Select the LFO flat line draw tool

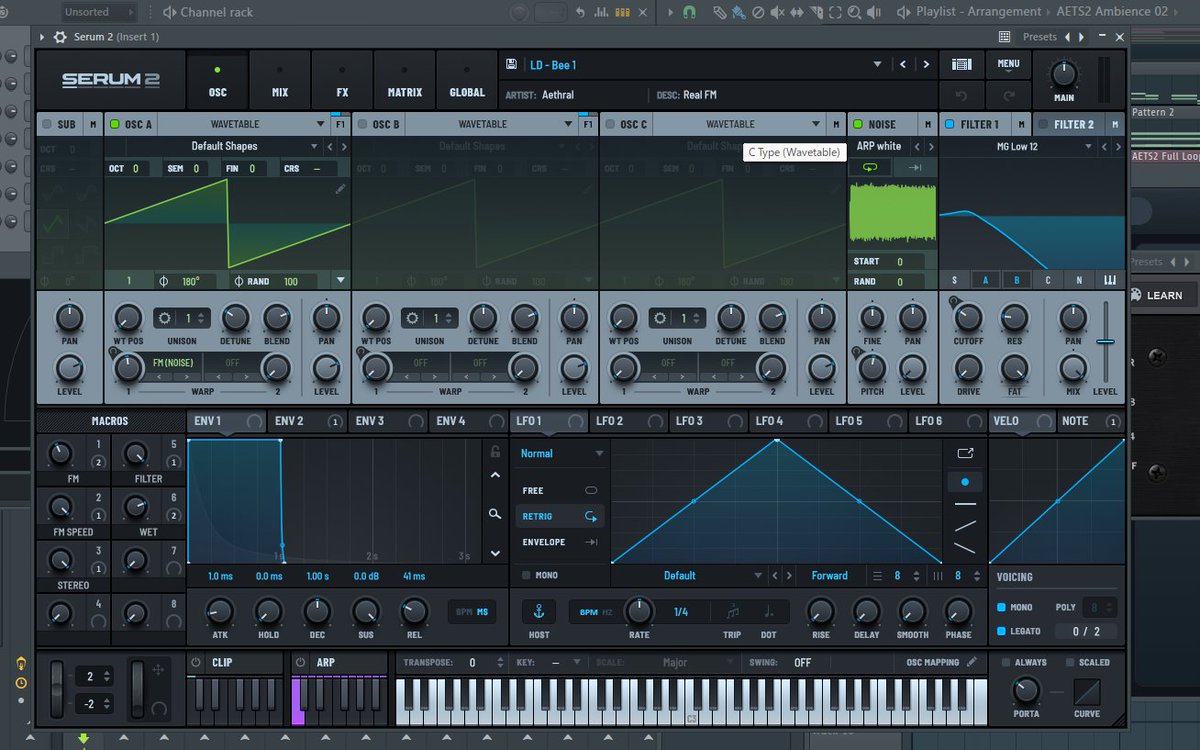click(x=965, y=504)
